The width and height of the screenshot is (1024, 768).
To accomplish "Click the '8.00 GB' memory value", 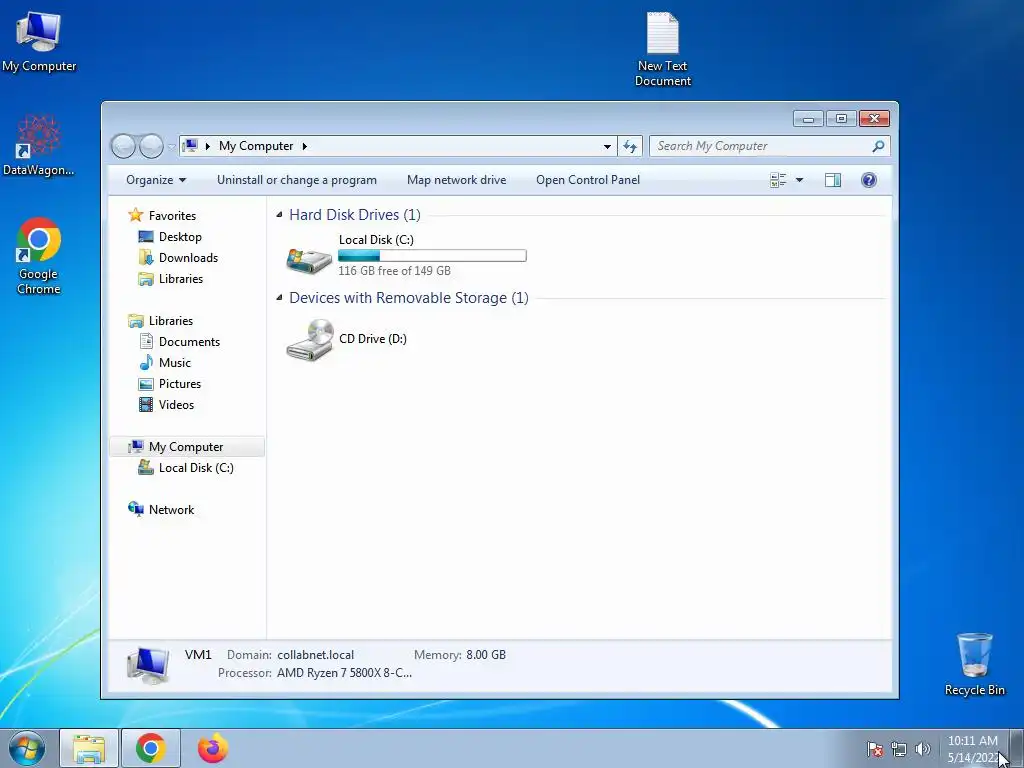I will tap(485, 654).
